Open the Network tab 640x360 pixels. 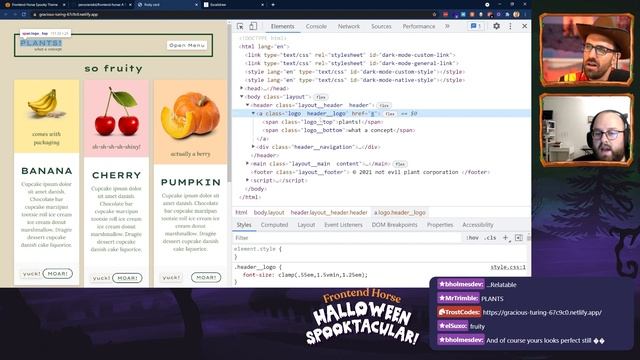pos(349,26)
